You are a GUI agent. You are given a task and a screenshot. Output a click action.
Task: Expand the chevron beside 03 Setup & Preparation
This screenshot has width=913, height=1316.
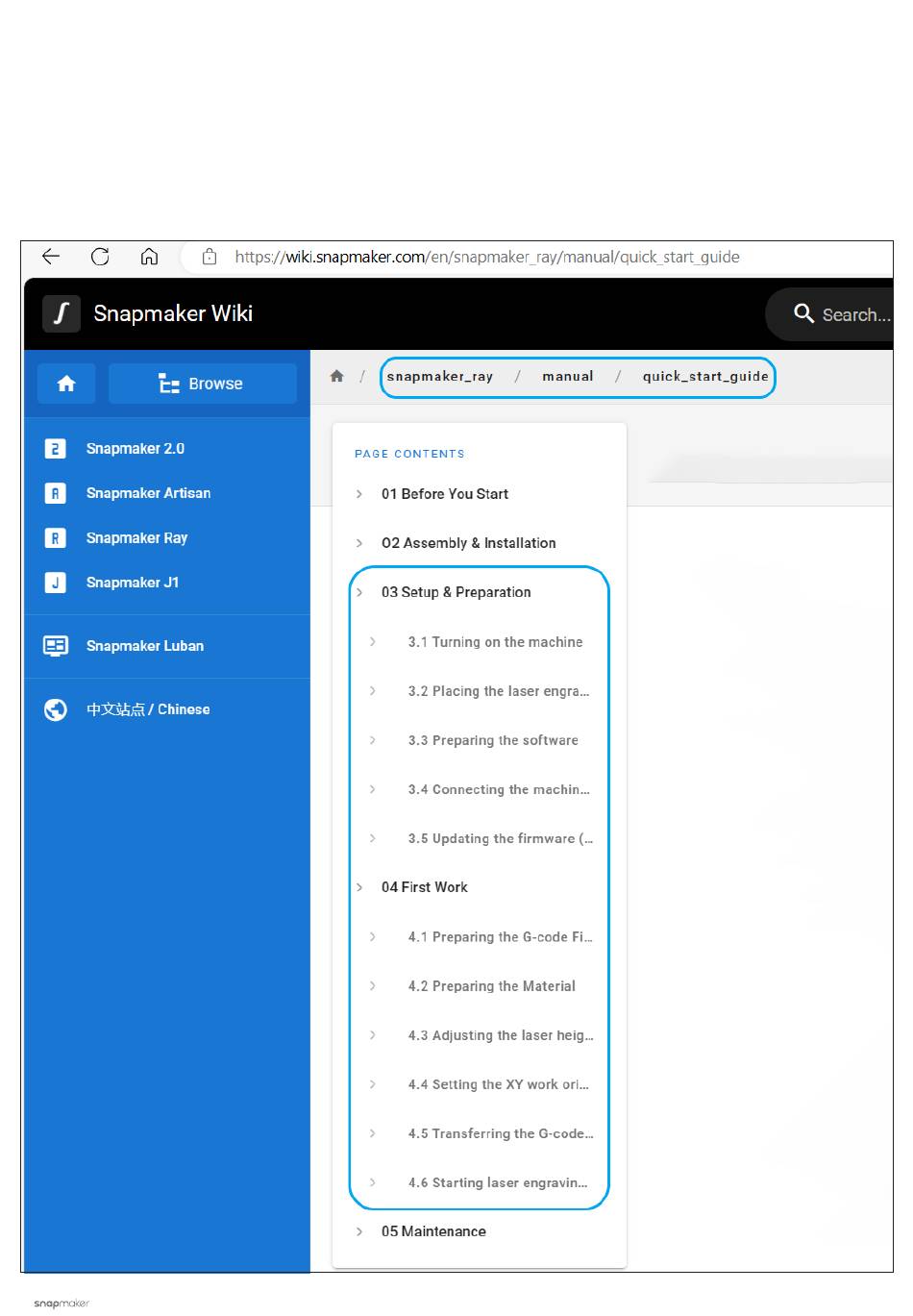(359, 592)
